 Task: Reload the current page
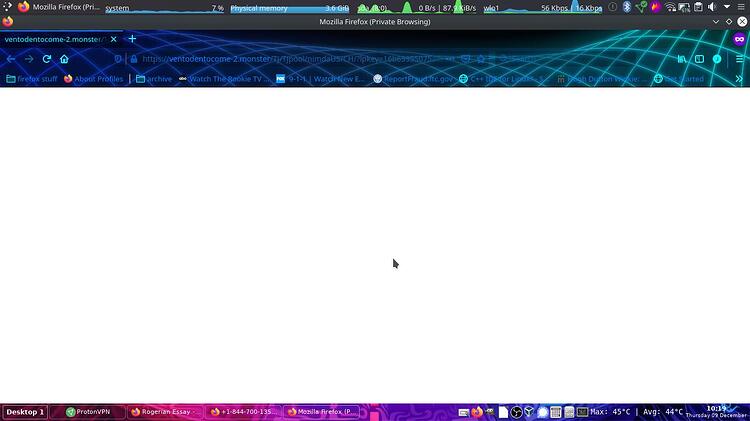[x=46, y=59]
